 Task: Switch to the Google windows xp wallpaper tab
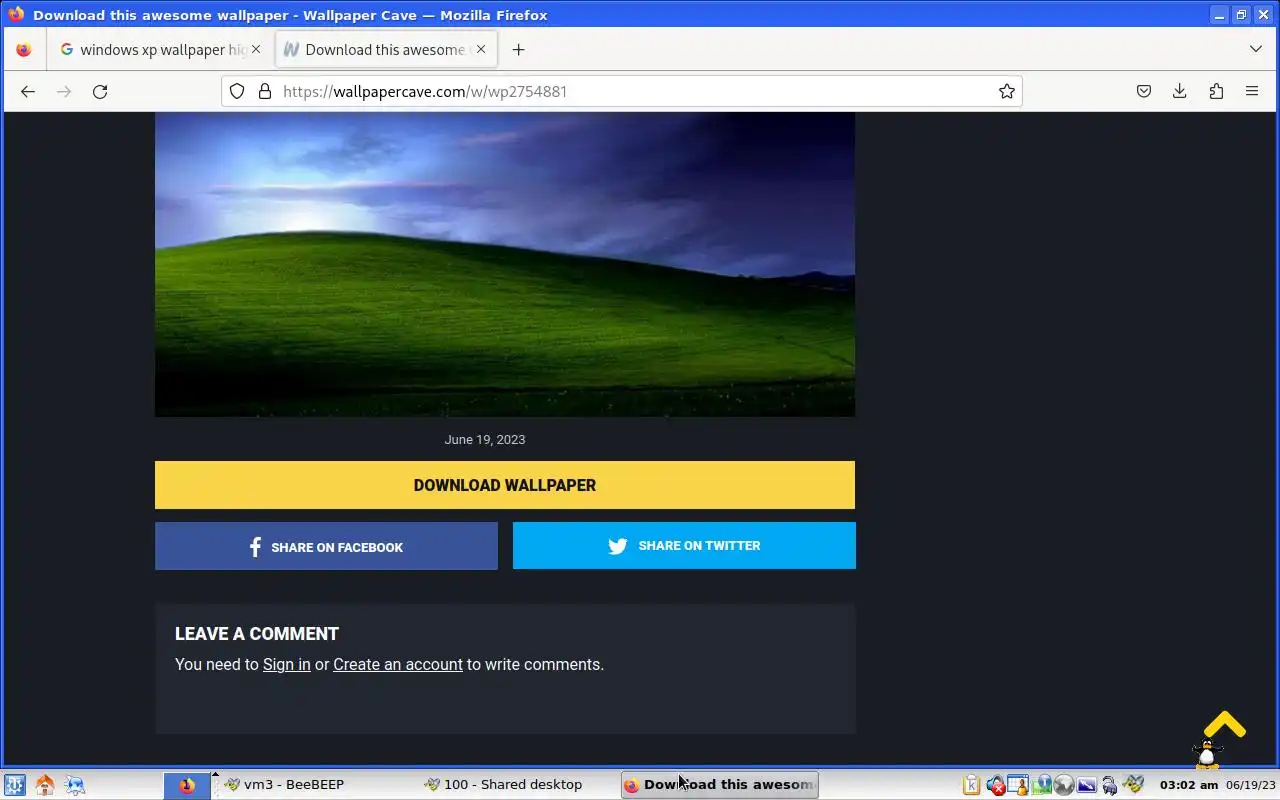[160, 49]
